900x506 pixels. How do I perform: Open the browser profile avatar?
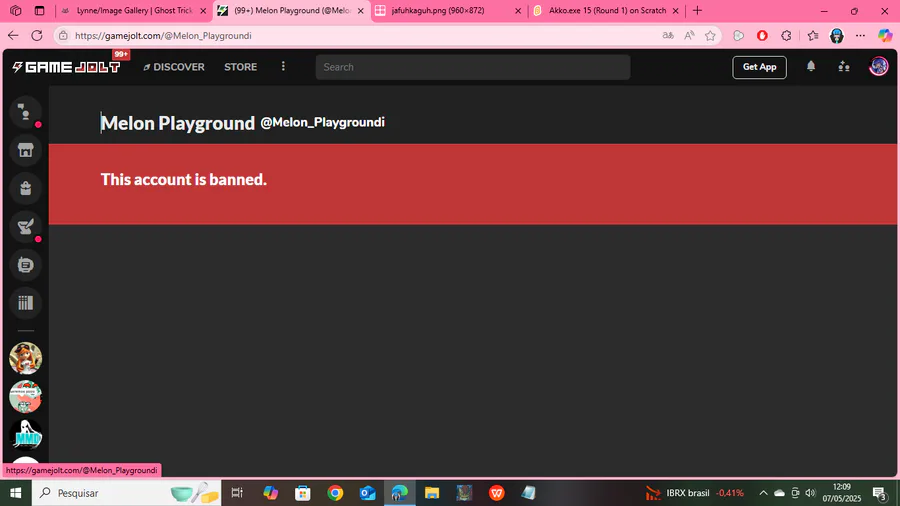837,36
